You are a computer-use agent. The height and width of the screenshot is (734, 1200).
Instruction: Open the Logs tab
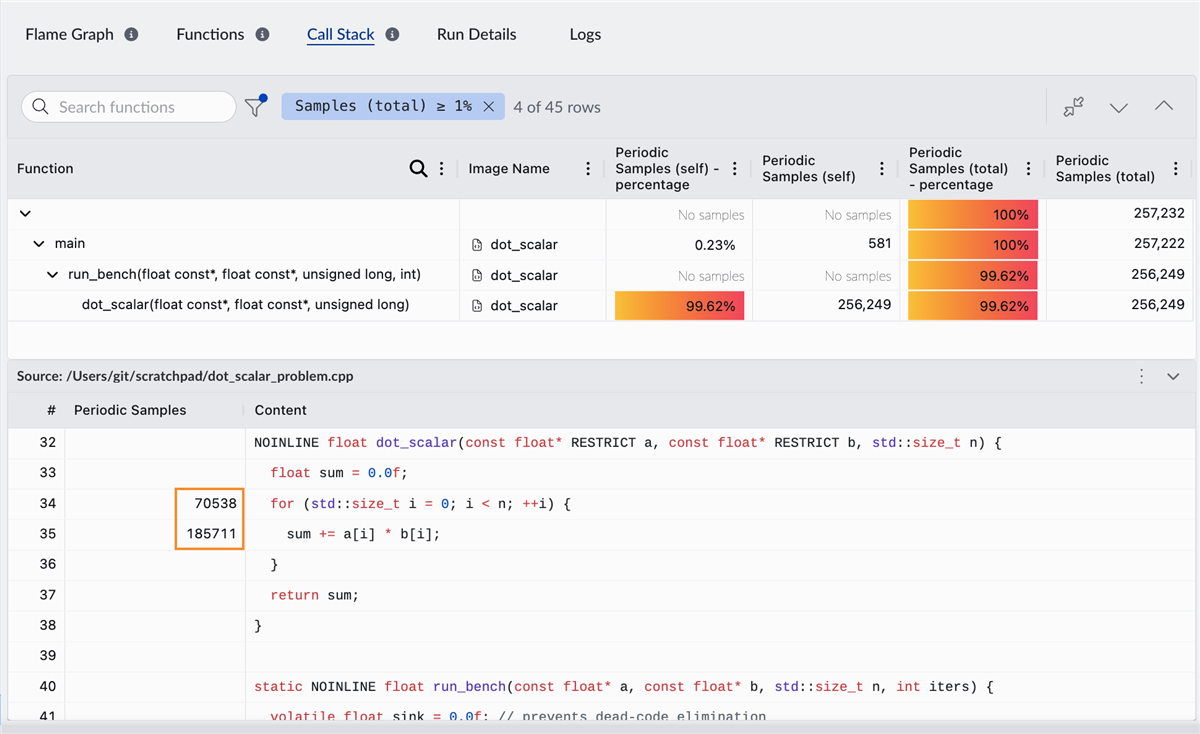[585, 33]
